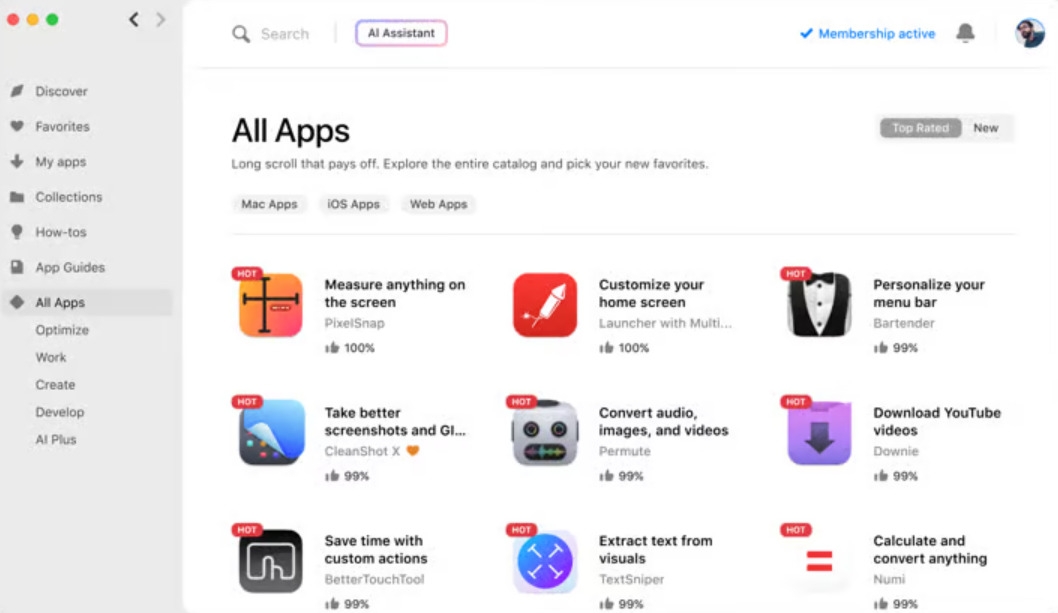Open the Launcher rocket app icon
The image size is (1058, 613).
point(545,305)
